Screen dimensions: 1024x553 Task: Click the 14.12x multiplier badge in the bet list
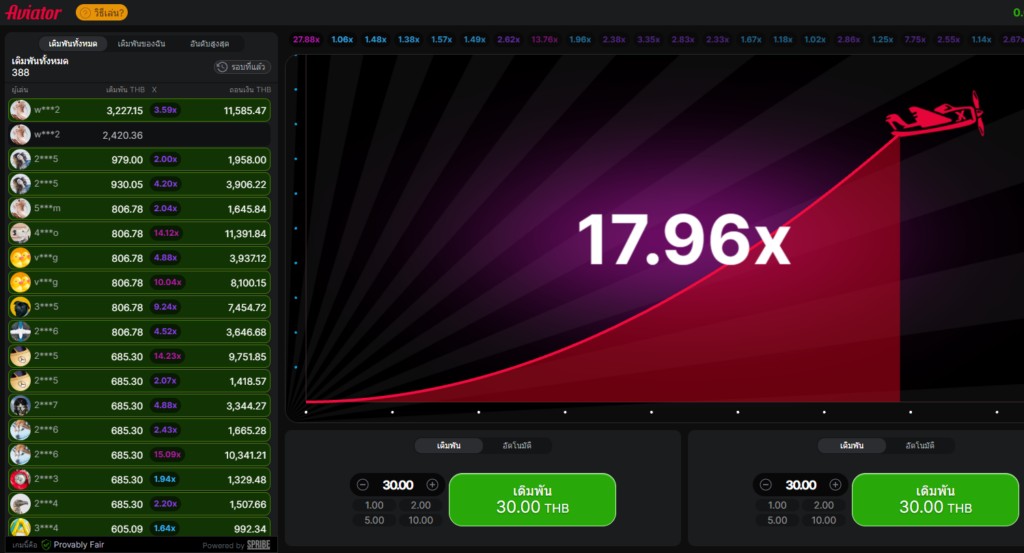(166, 233)
